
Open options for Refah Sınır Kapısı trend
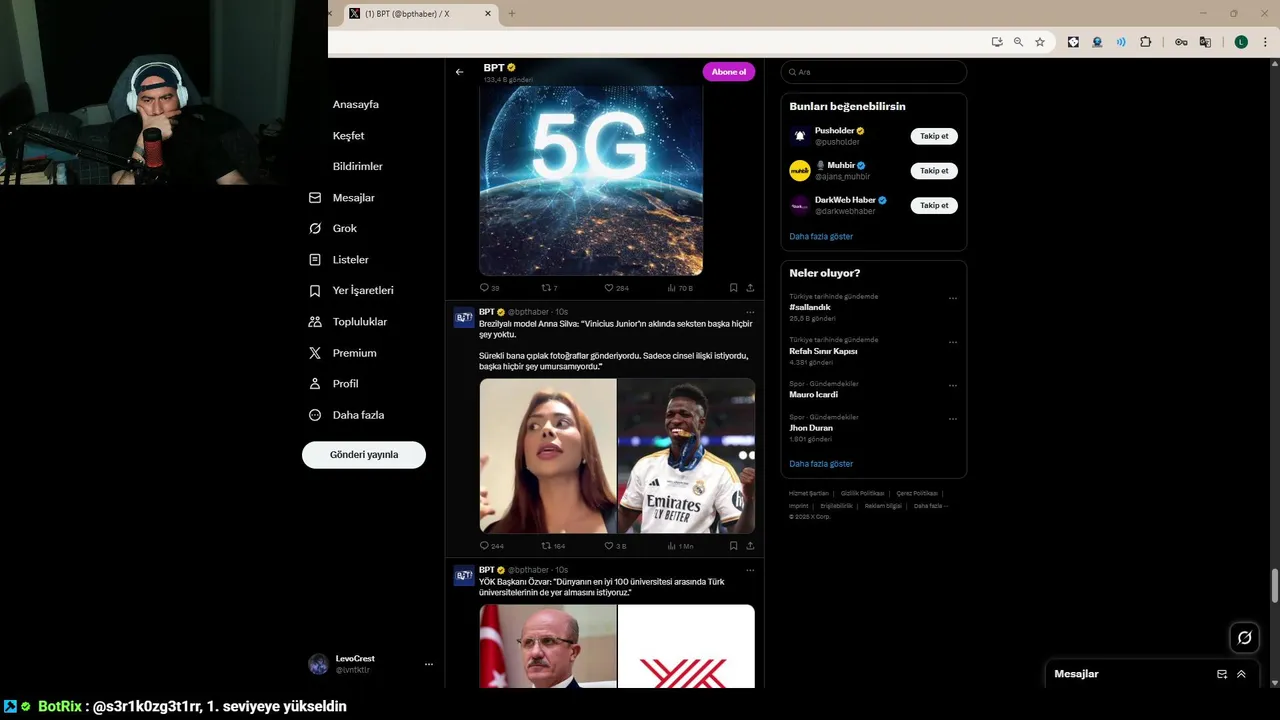click(953, 341)
